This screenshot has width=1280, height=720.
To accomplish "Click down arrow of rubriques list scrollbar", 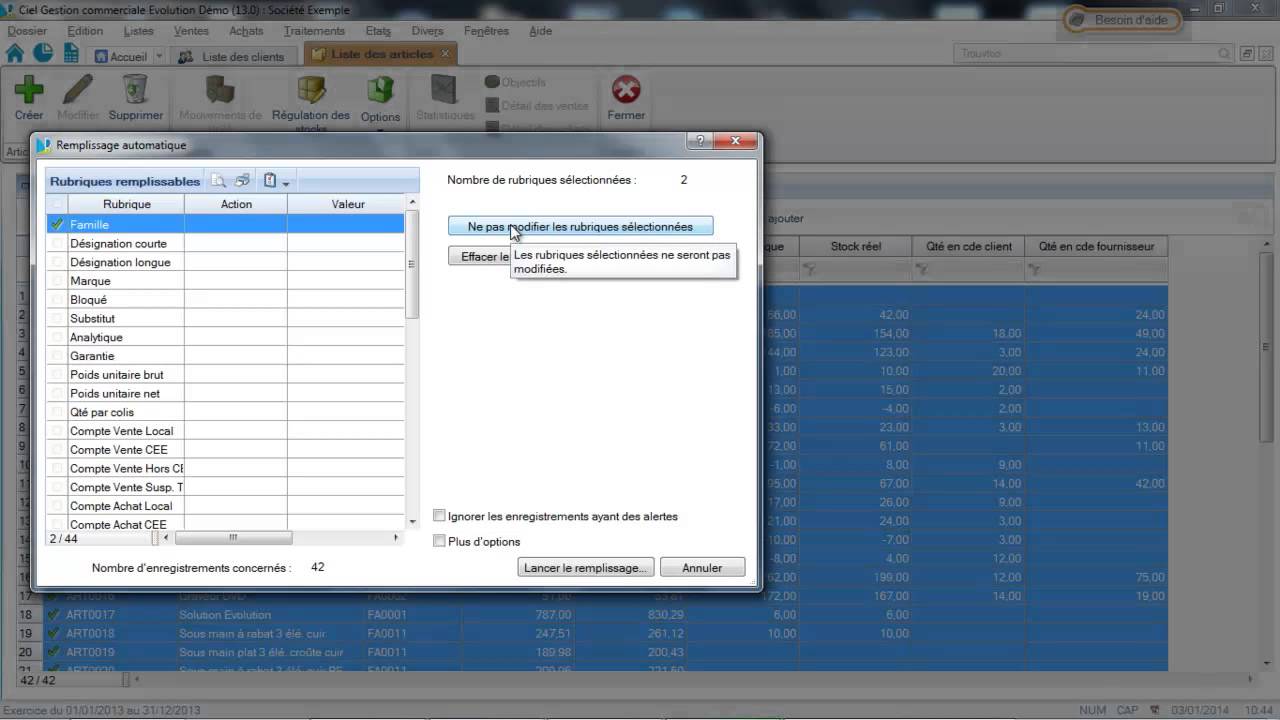I will coord(412,522).
